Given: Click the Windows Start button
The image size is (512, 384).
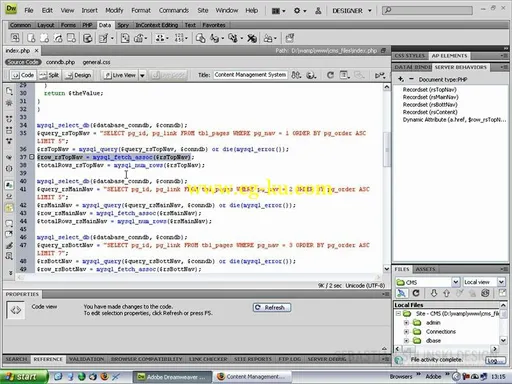Looking at the screenshot, I should click(x=25, y=377).
